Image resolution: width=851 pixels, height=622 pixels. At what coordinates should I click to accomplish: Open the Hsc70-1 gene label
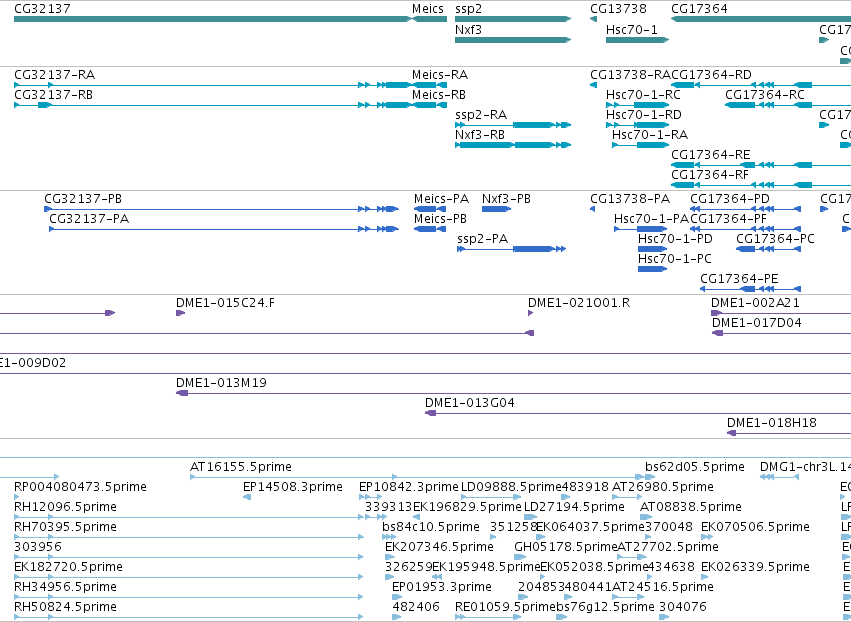pos(632,29)
